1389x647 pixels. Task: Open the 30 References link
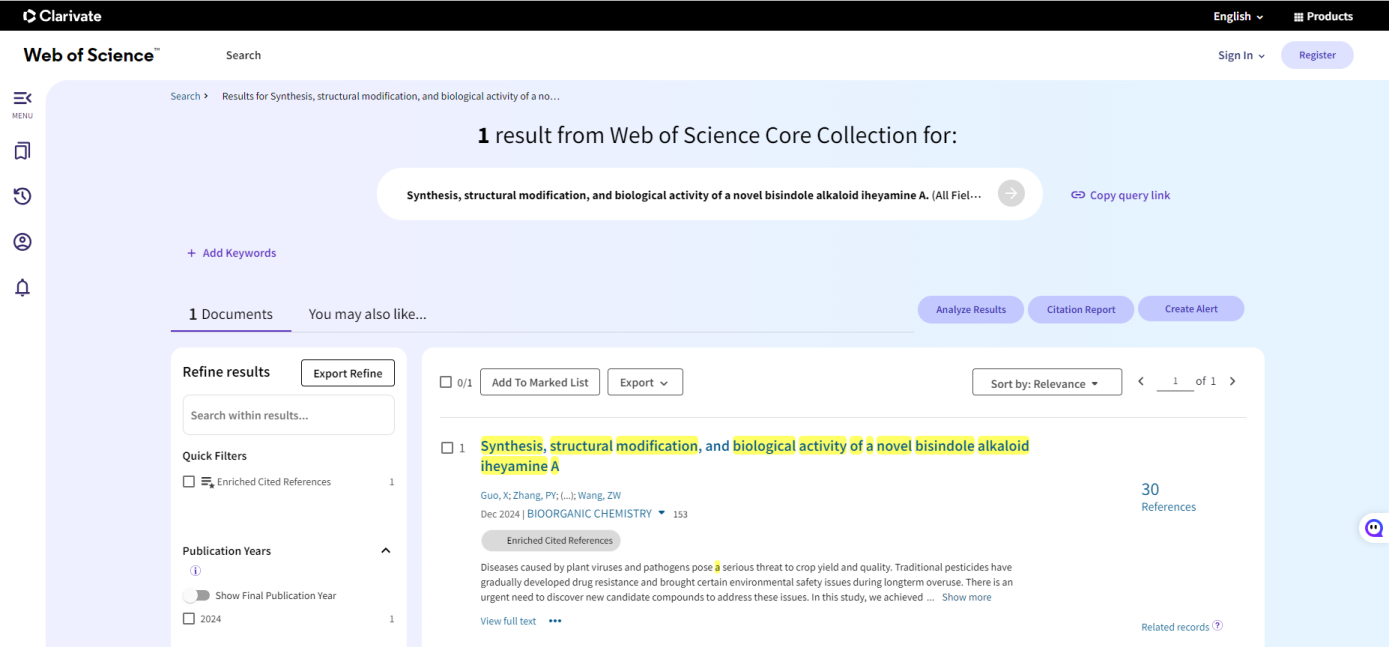point(1168,496)
